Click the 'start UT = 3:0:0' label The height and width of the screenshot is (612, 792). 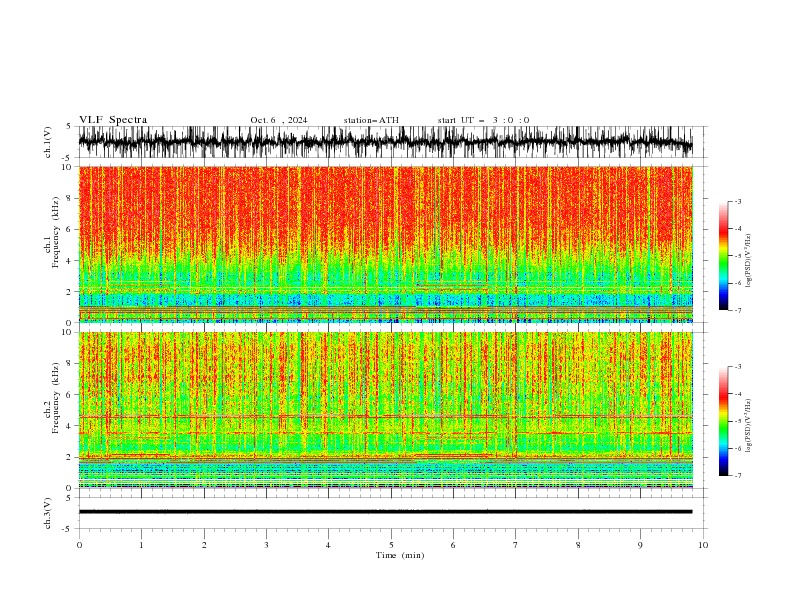click(x=483, y=120)
